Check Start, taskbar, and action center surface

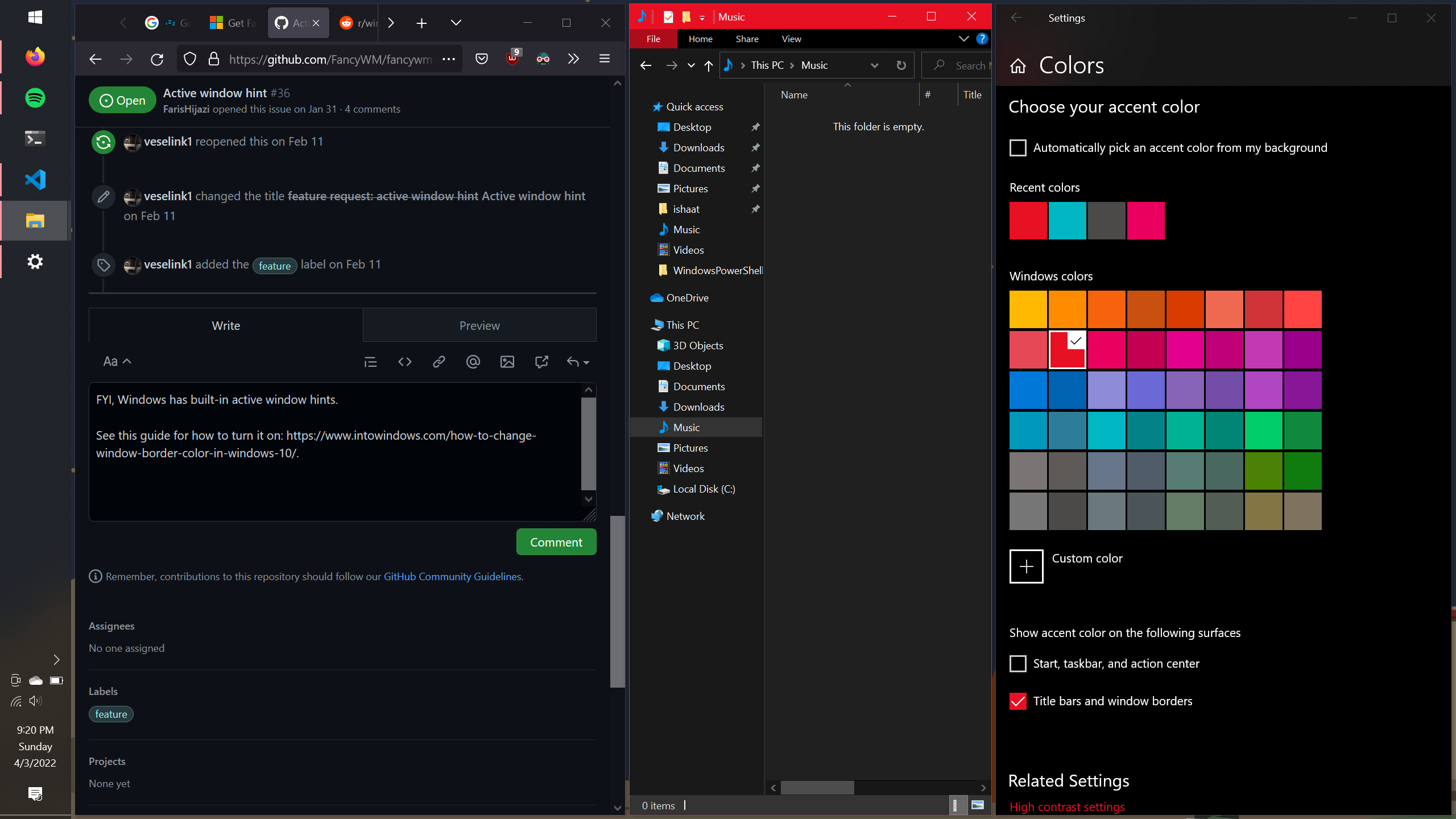click(1017, 663)
